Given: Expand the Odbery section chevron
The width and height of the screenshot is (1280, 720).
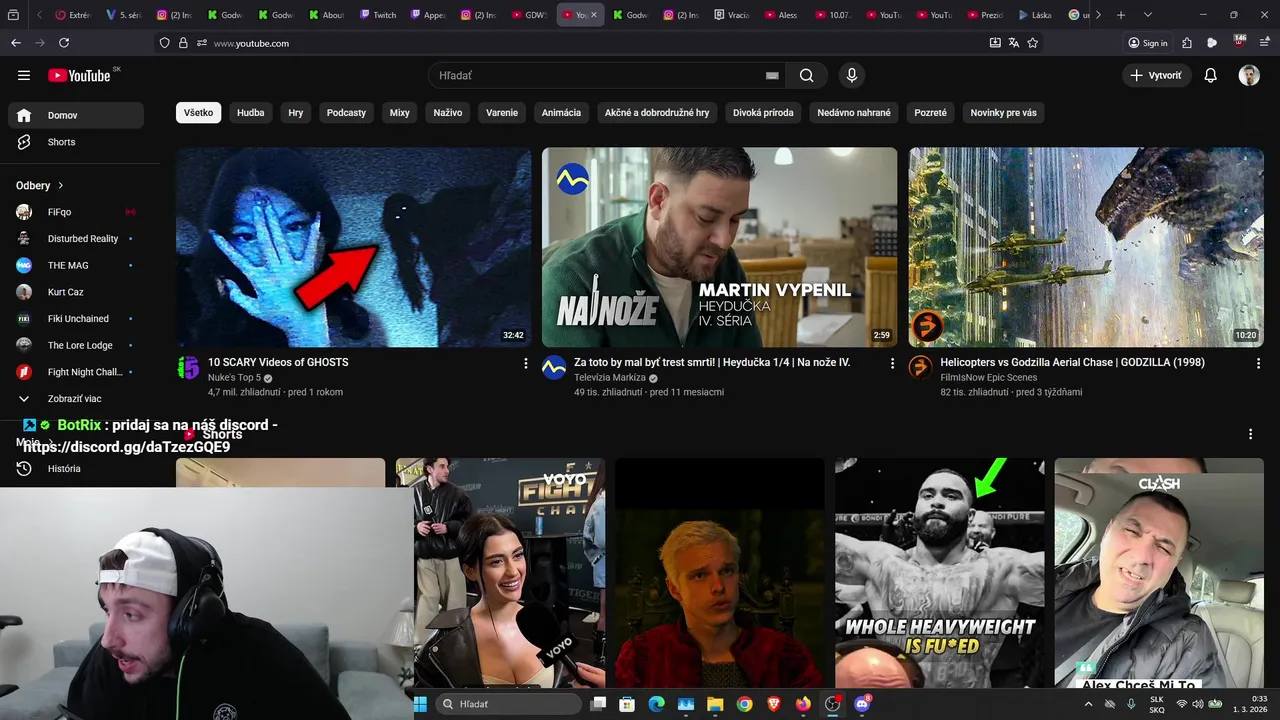Looking at the screenshot, I should click(x=60, y=185).
